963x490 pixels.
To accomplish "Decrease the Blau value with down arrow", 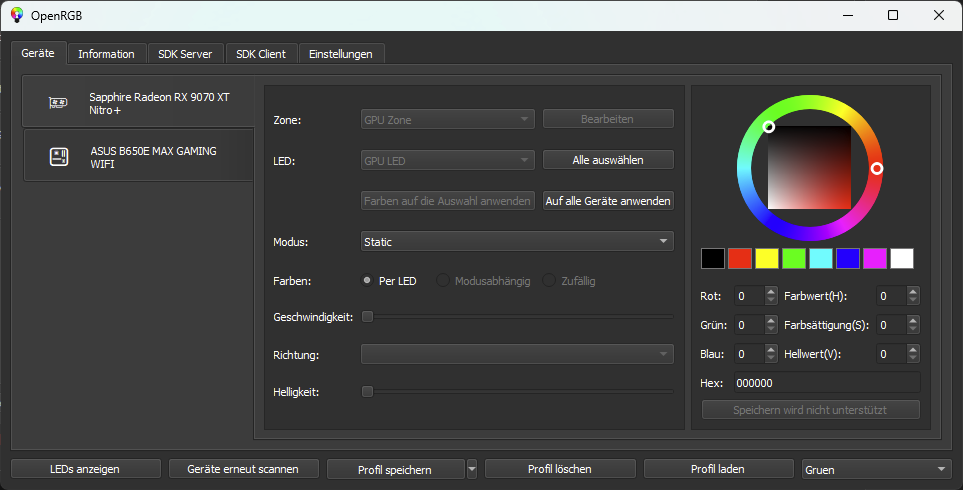I will [771, 359].
